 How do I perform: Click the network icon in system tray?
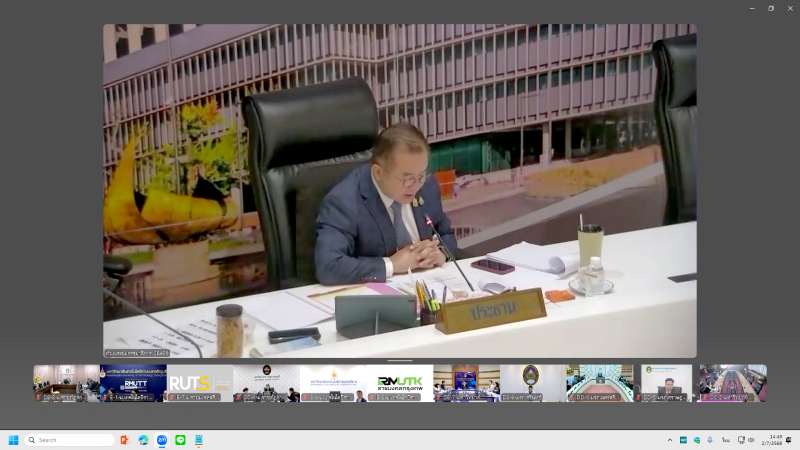(x=740, y=440)
